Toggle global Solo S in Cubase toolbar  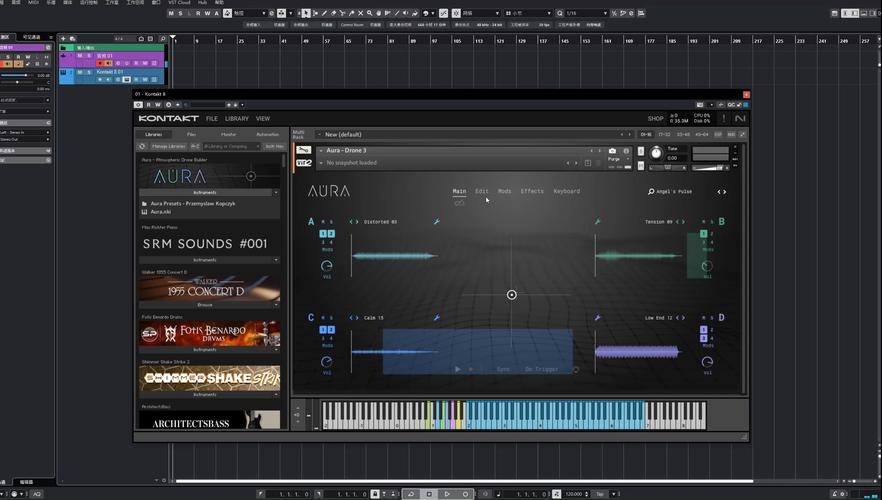pyautogui.click(x=180, y=13)
